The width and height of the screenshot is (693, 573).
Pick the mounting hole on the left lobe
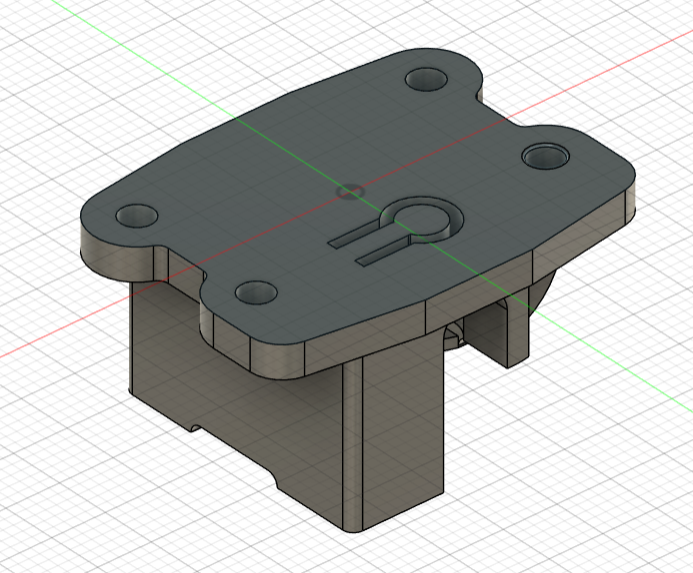point(137,216)
